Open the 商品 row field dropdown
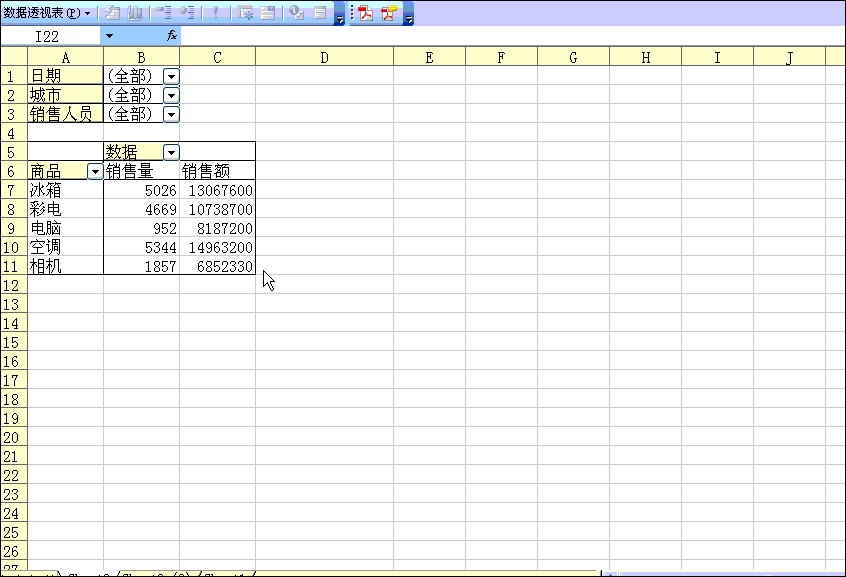Screen dimensions: 846x577 [95, 172]
